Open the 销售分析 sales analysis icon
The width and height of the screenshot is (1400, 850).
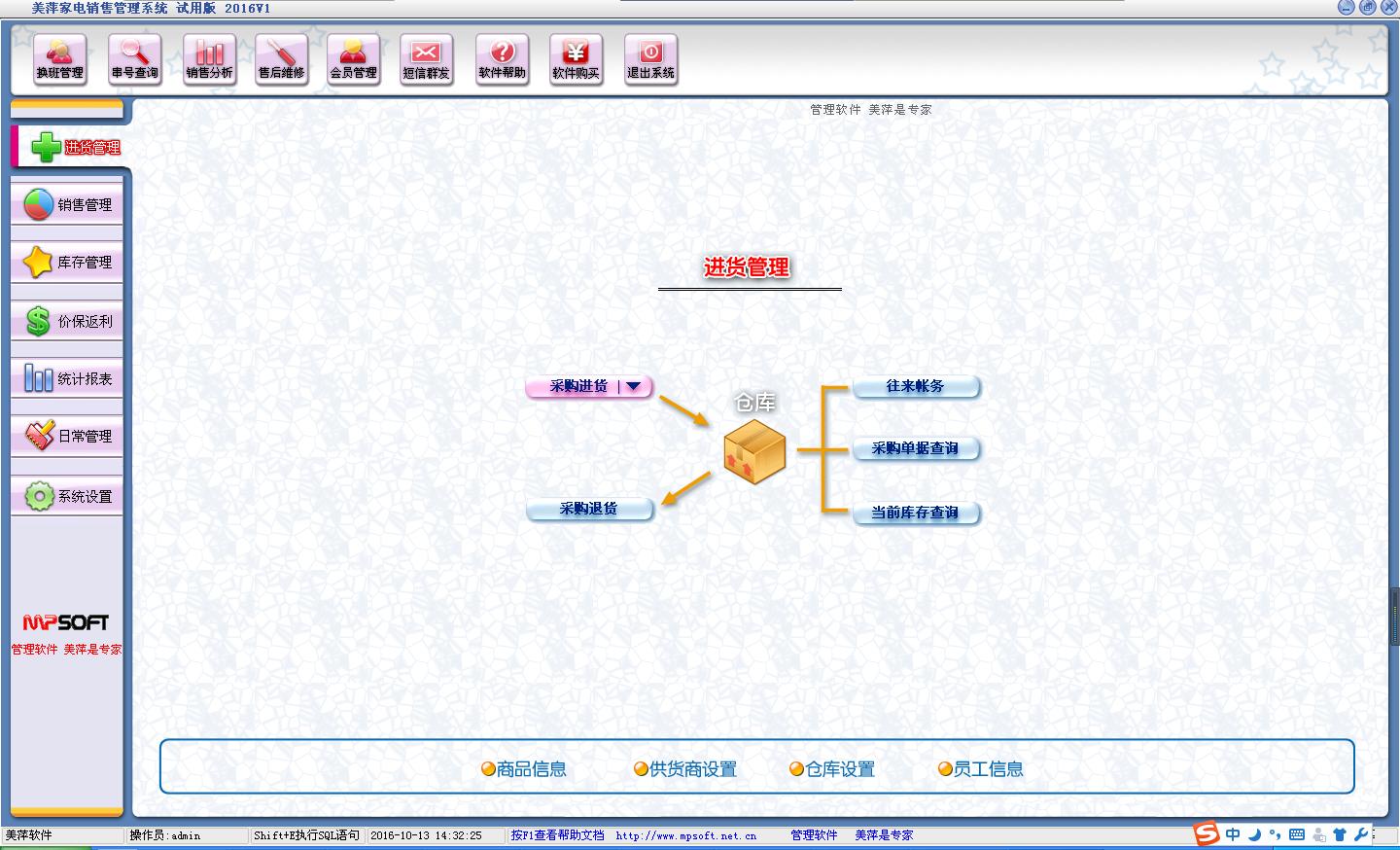tap(209, 59)
